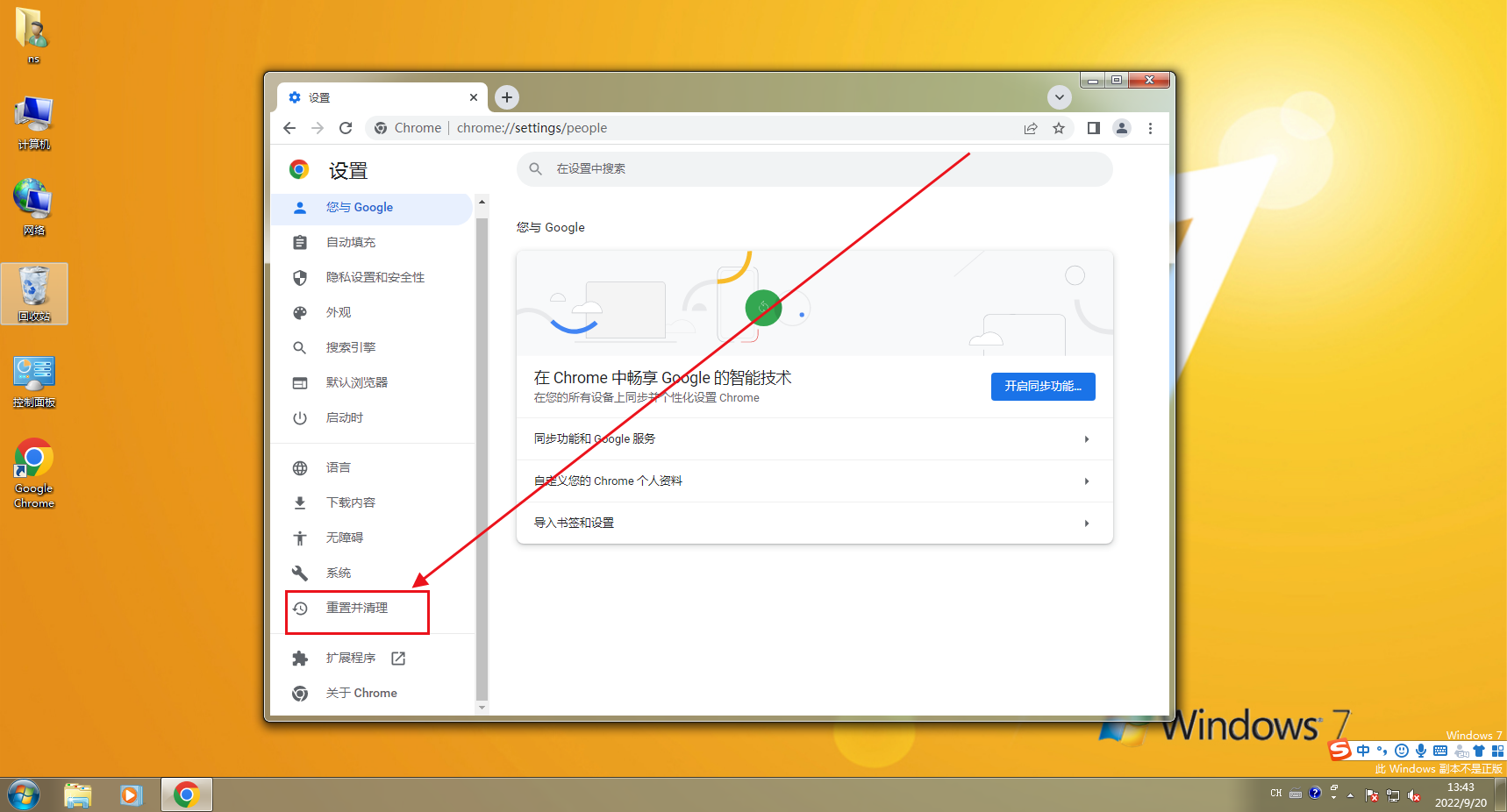Show hidden tray icons arrow
Viewport: 1507px width, 812px height.
(x=1350, y=795)
